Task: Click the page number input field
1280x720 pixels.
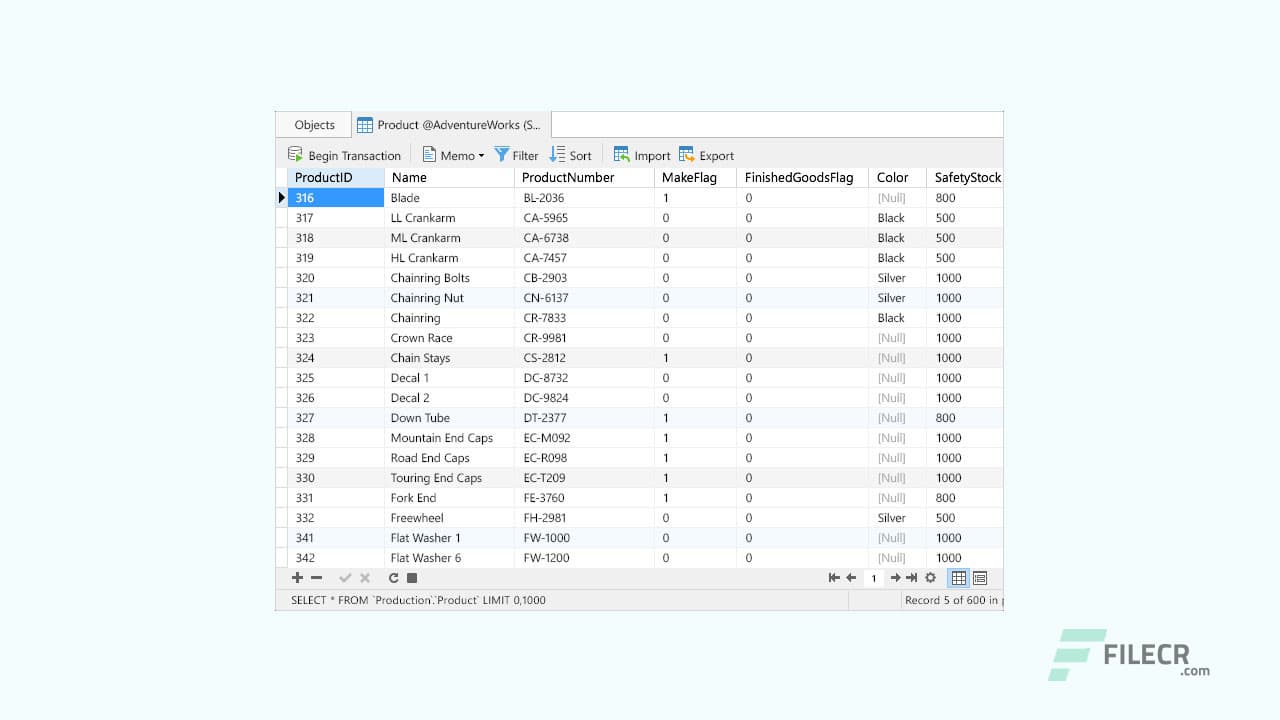Action: [872, 578]
